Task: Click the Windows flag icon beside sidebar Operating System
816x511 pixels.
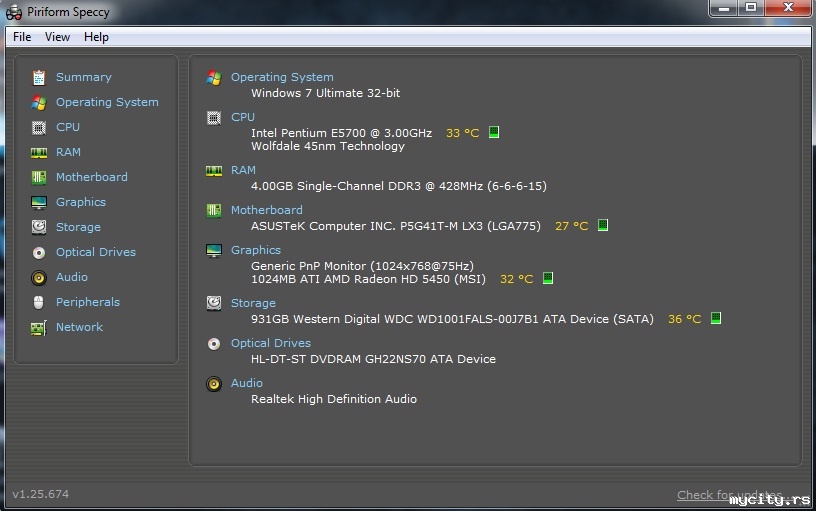Action: coord(39,103)
